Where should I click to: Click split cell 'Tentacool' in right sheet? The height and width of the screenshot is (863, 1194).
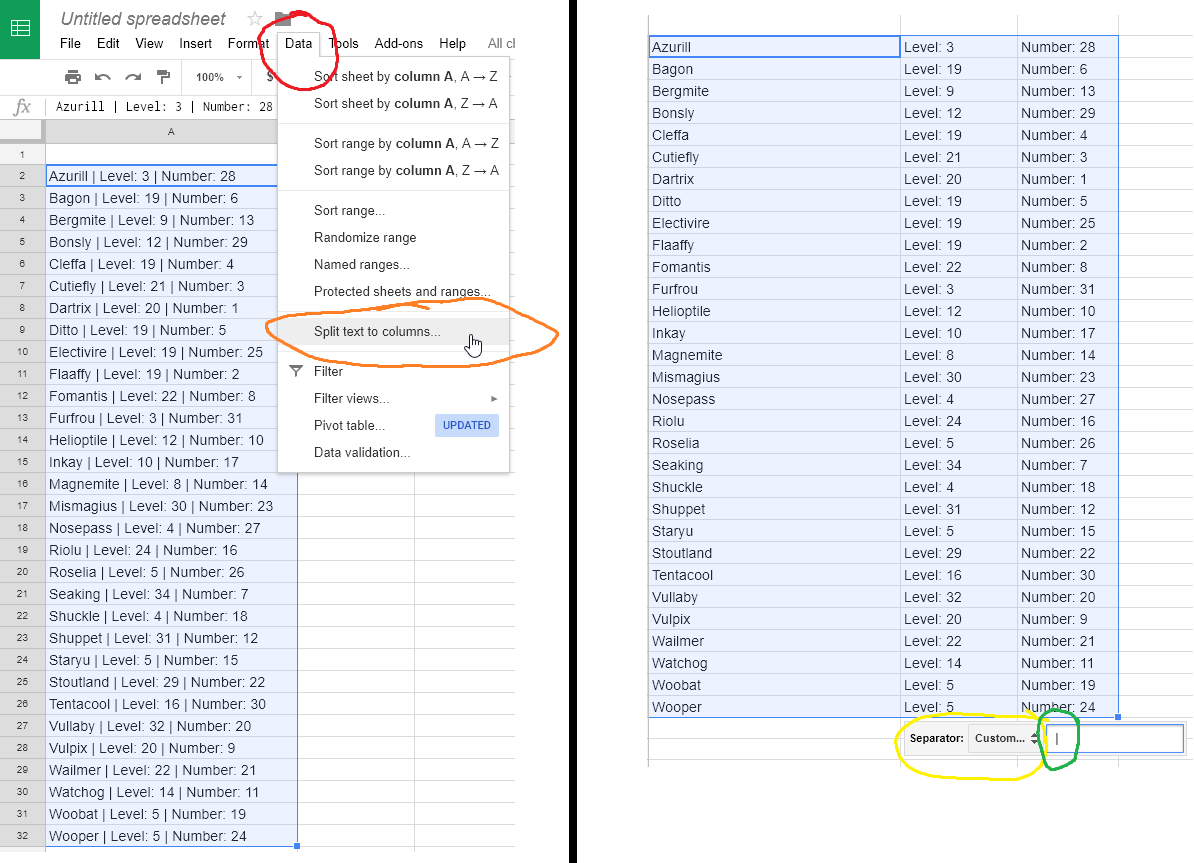774,575
